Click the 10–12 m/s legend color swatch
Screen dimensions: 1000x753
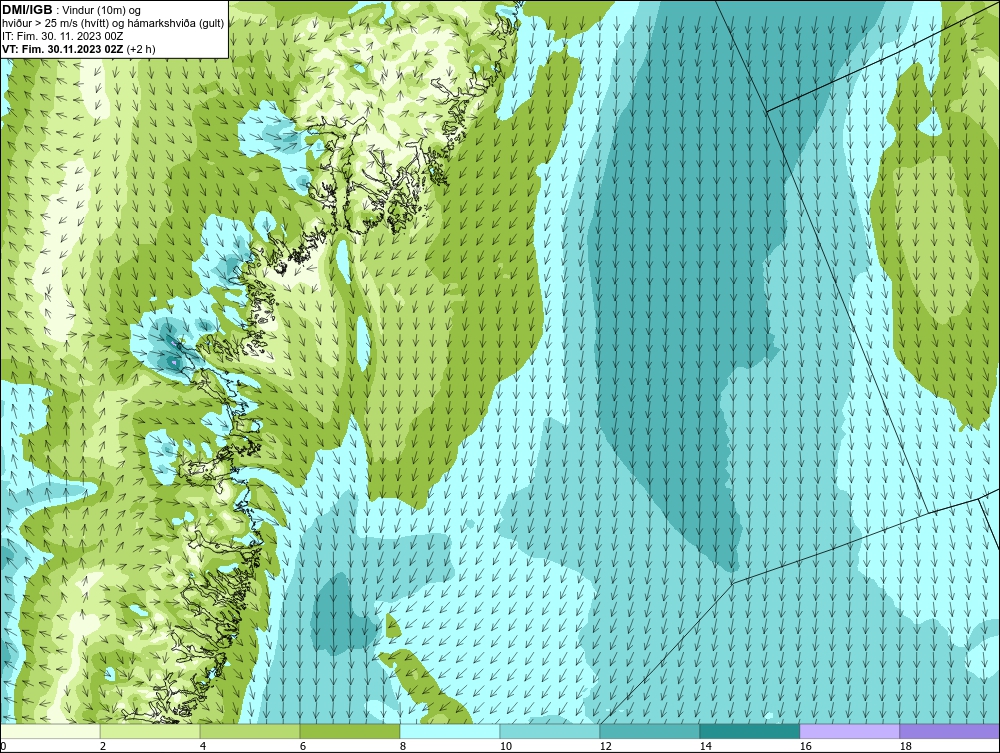tap(550, 731)
